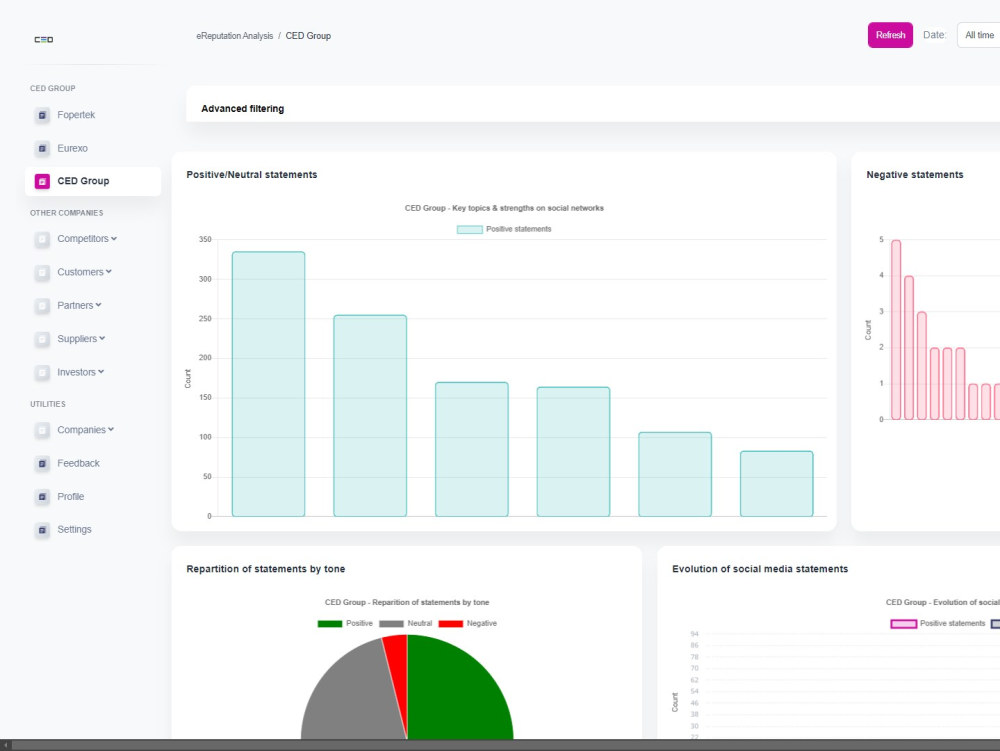Toggle Neutral legend in pie chart
This screenshot has height=751, width=1000.
(406, 623)
